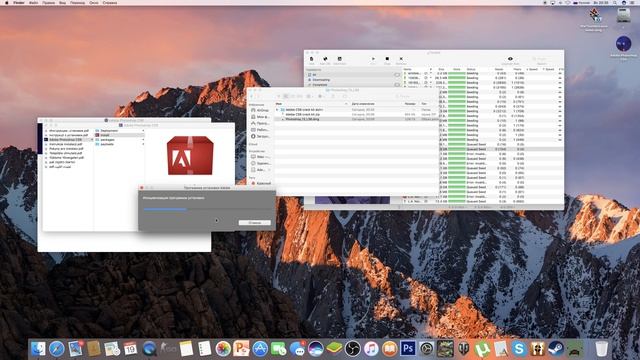Click Отмена button in installer dialog
Image resolution: width=640 pixels, height=360 pixels.
(255, 222)
